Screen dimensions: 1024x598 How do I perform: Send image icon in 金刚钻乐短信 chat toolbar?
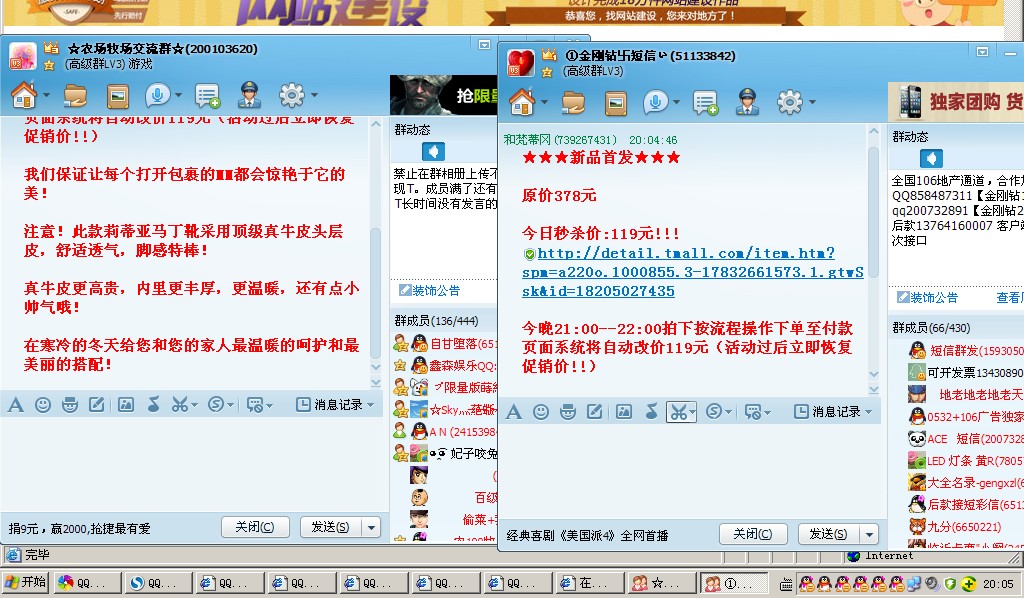coord(624,412)
